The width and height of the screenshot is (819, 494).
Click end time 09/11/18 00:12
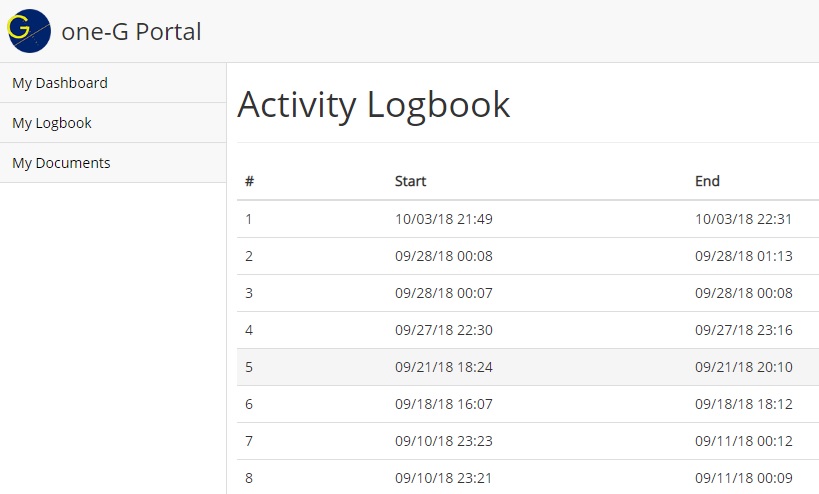tap(743, 441)
